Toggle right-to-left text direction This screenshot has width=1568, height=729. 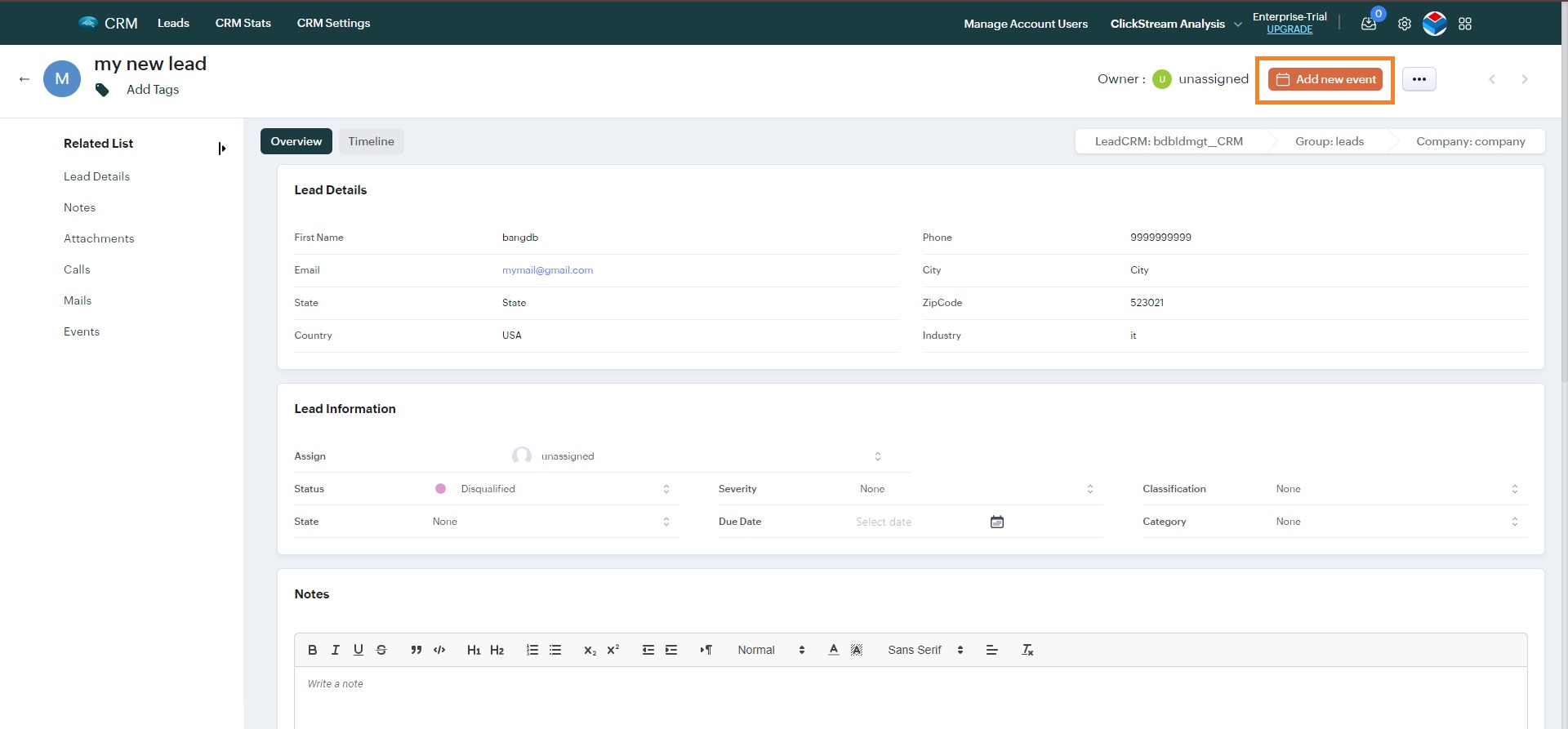tap(706, 650)
